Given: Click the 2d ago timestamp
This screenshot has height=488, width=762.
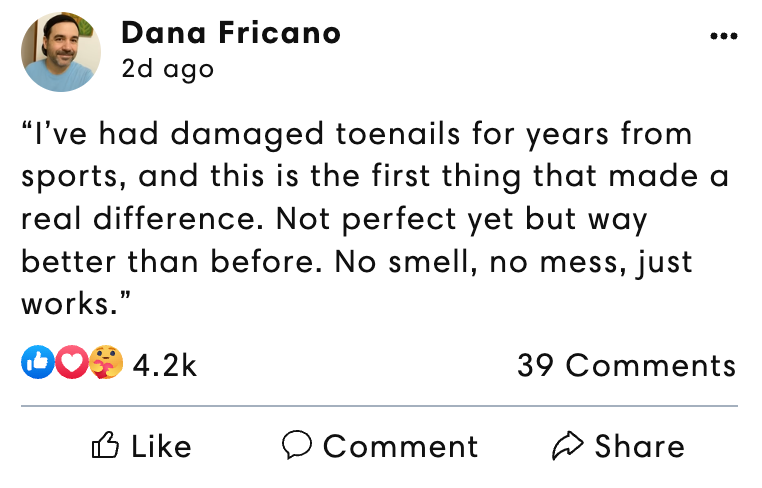Looking at the screenshot, I should (168, 69).
